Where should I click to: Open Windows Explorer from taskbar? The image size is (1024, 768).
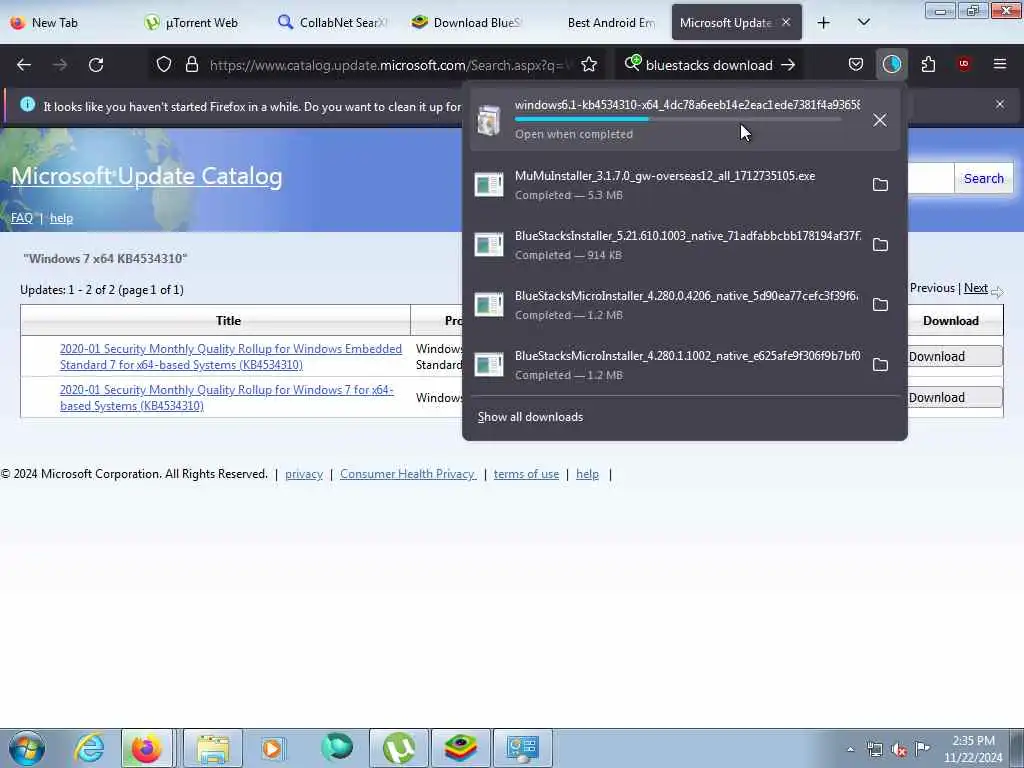(213, 748)
